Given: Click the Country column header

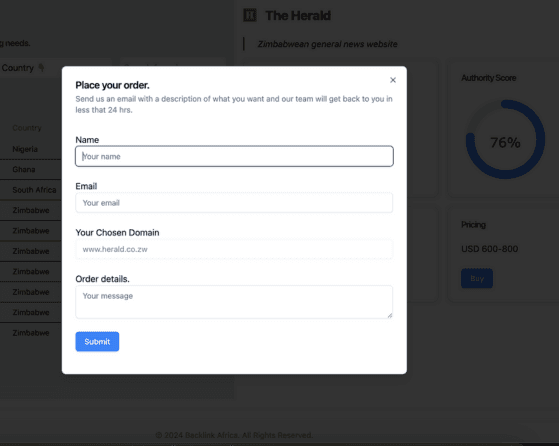Looking at the screenshot, I should 27,128.
